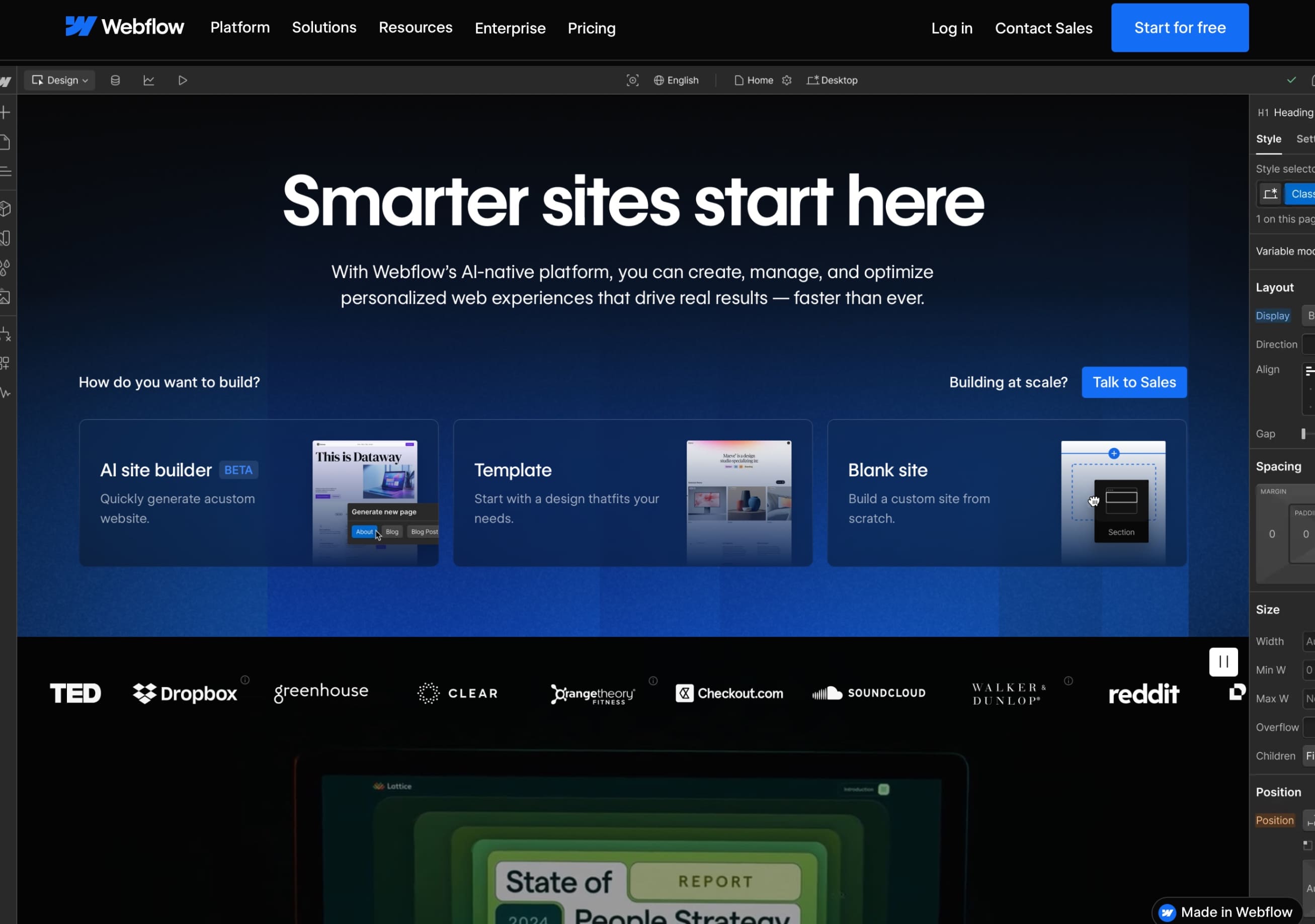1315x924 pixels.
Task: Switch to the Style tab
Action: pyautogui.click(x=1269, y=138)
